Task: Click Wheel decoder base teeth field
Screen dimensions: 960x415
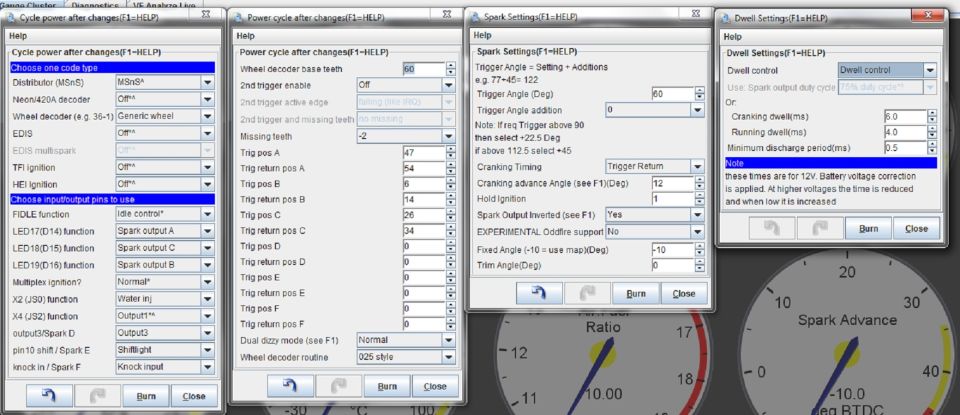Action: click(x=424, y=69)
